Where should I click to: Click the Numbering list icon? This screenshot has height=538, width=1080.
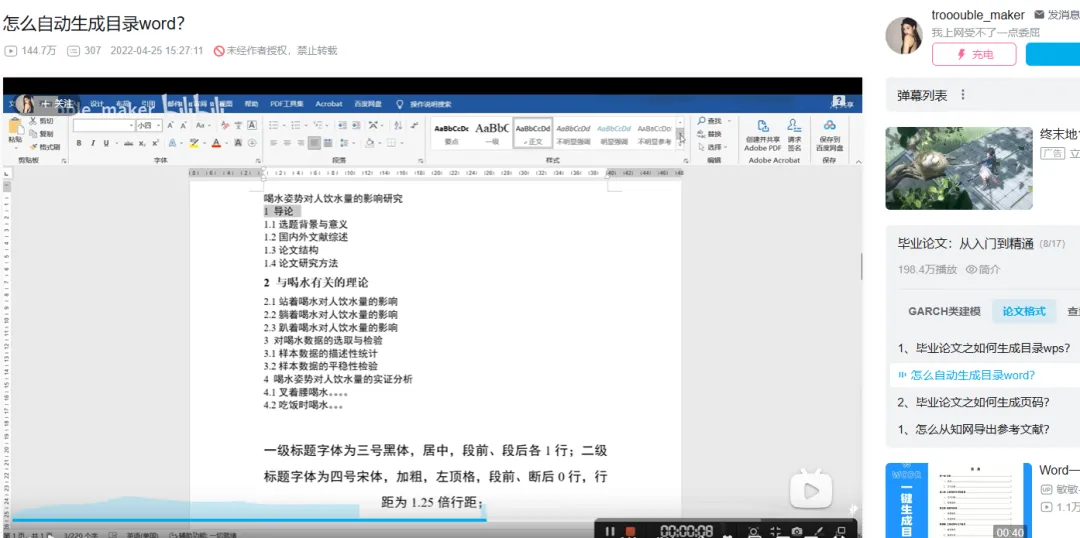[295, 125]
